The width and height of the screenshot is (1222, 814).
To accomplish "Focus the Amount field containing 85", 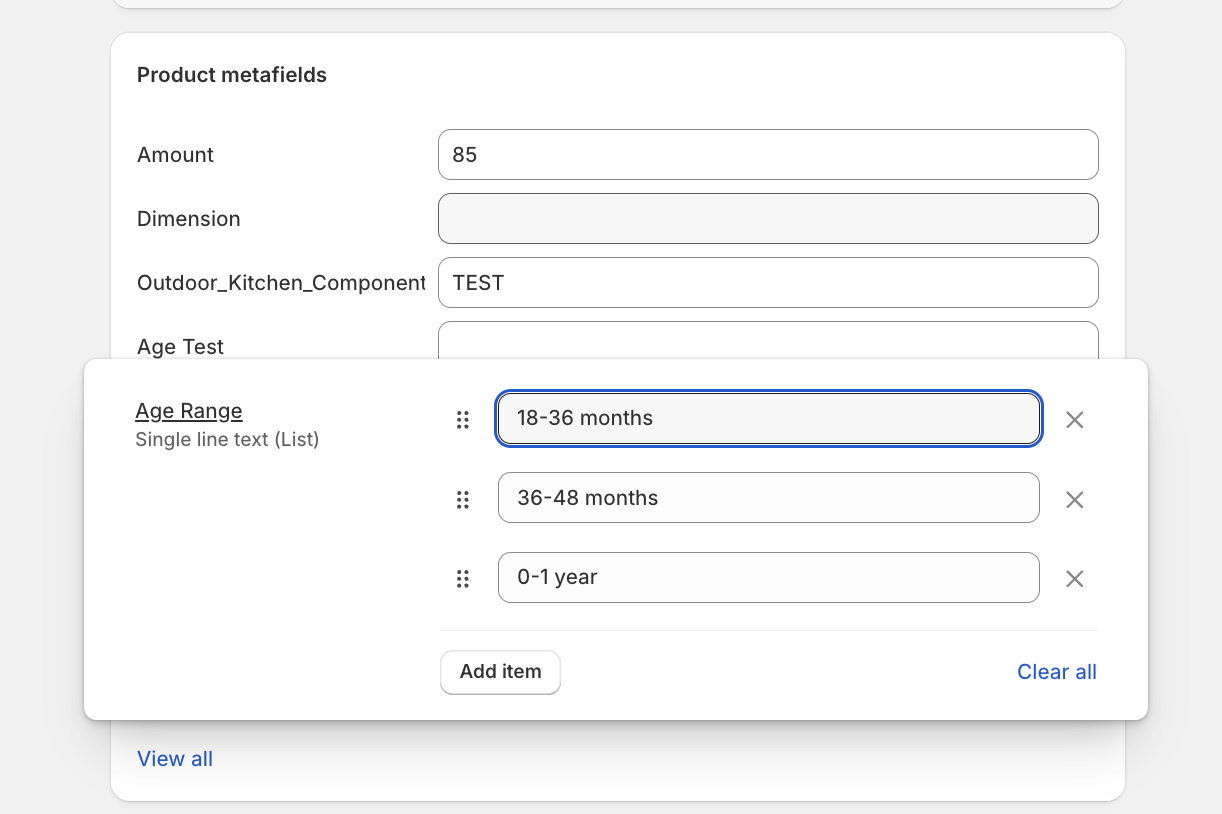I will click(768, 154).
